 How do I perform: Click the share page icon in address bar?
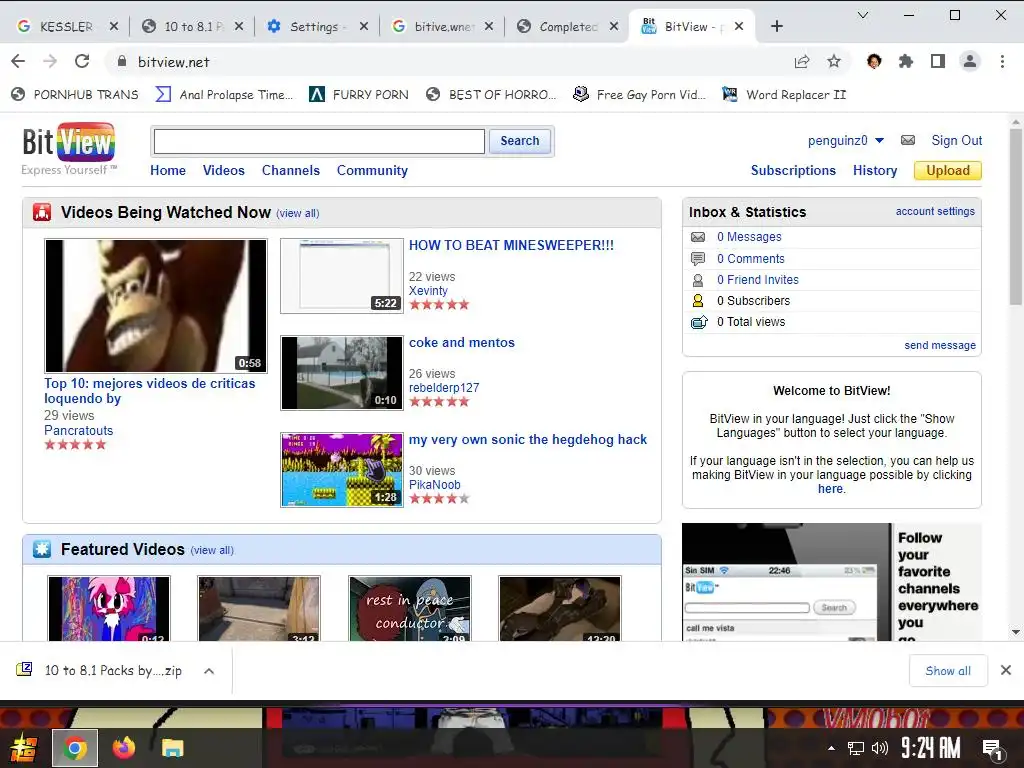coord(802,61)
